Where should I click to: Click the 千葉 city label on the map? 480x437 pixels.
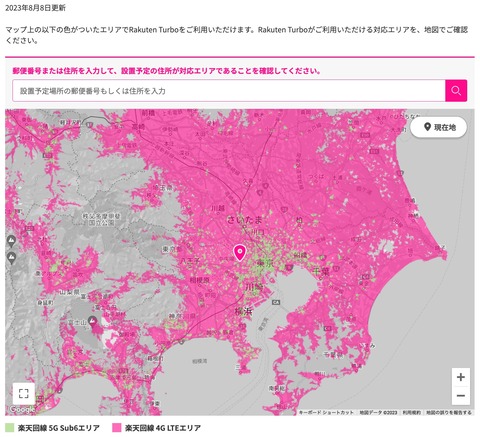tap(321, 271)
